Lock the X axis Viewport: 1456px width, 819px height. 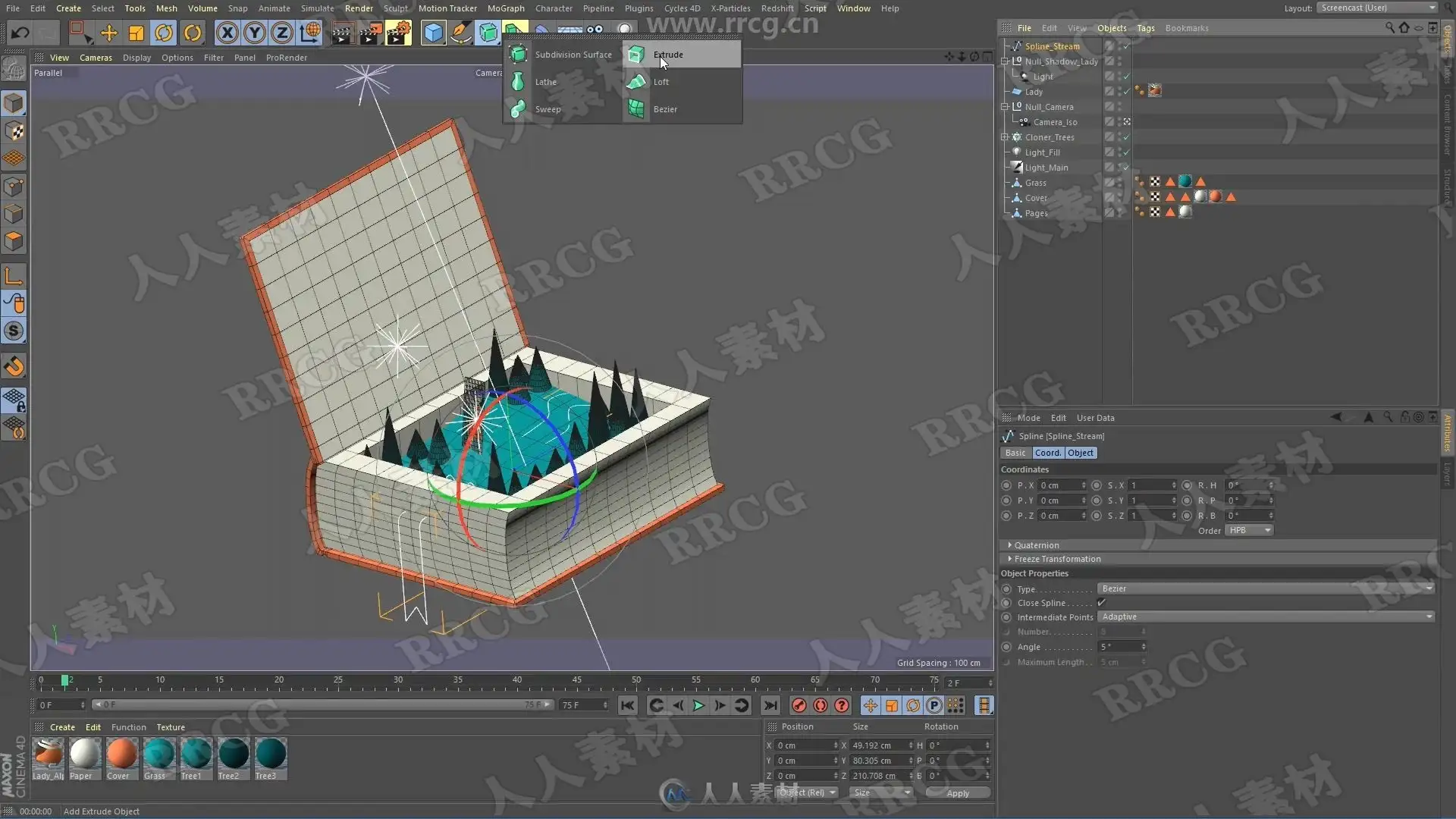(x=227, y=33)
